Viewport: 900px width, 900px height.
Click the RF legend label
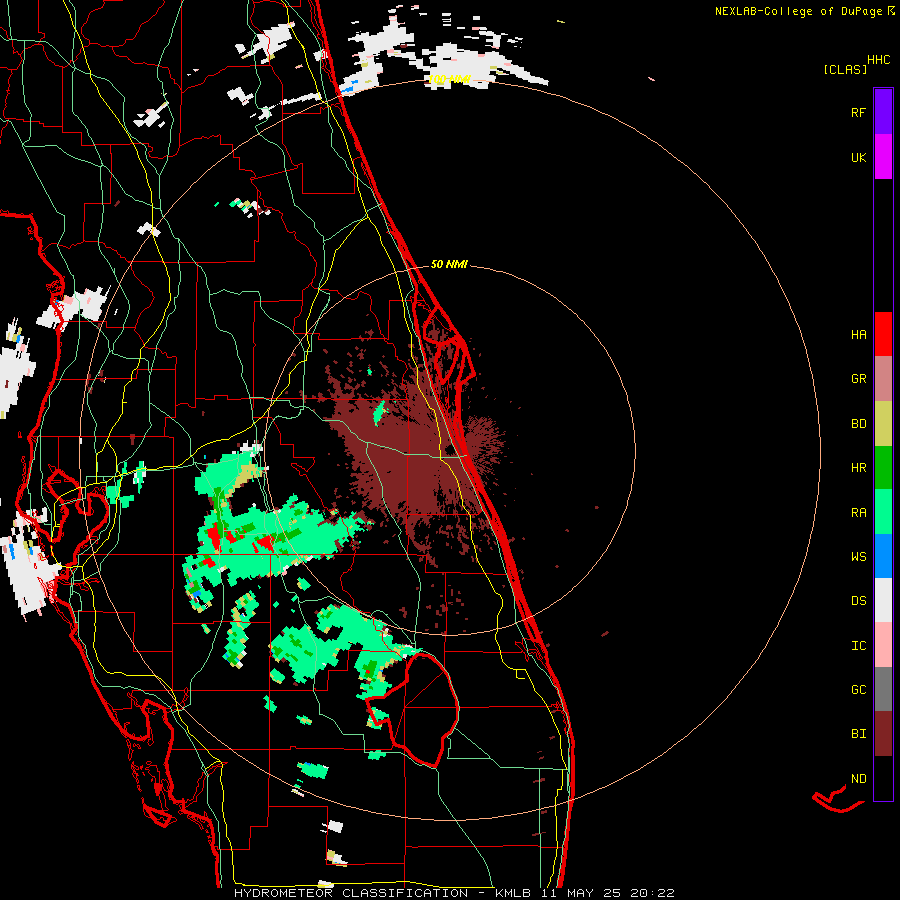[x=859, y=112]
